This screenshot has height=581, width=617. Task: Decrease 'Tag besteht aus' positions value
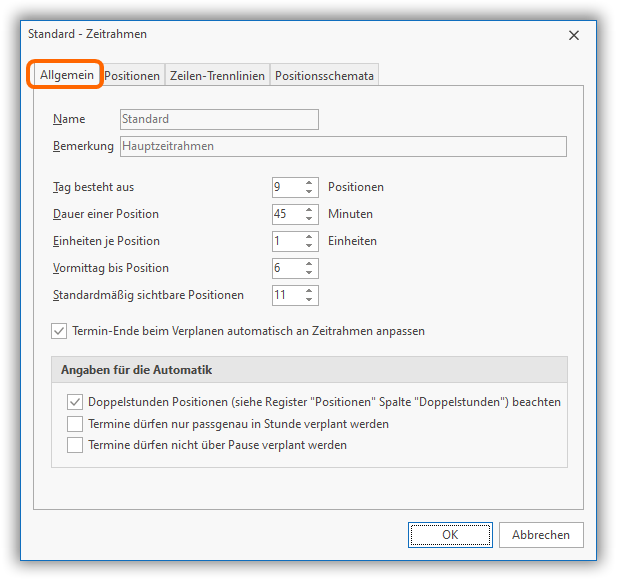[310, 191]
